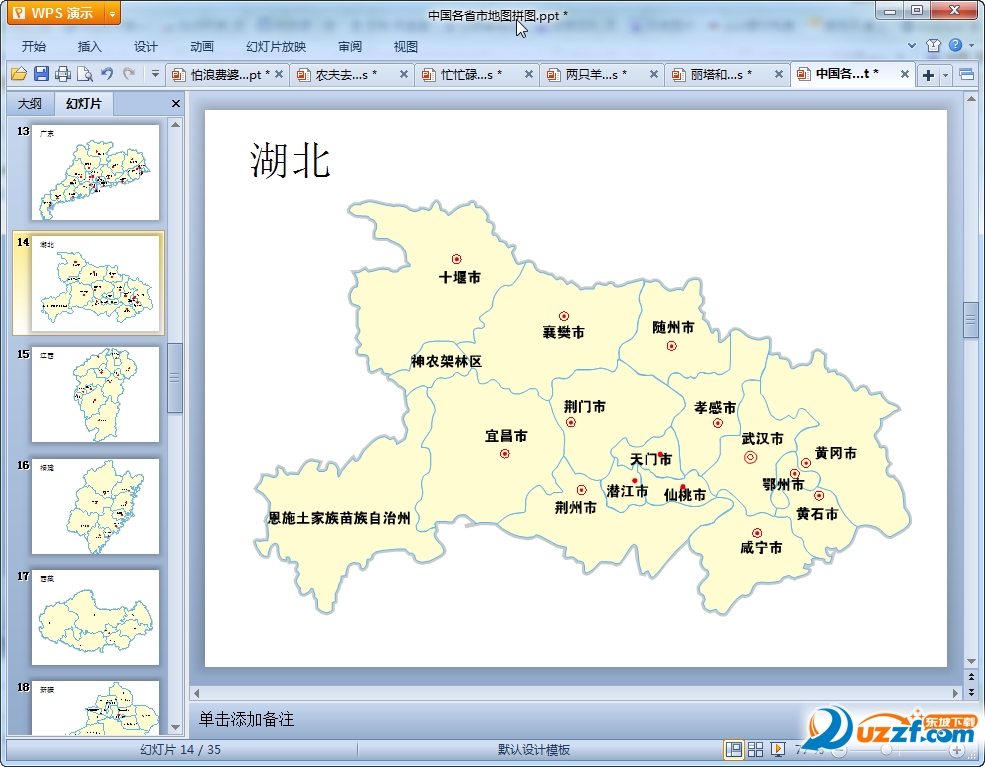The width and height of the screenshot is (985, 767).
Task: Start slideshow from the status bar play icon
Action: tap(778, 749)
